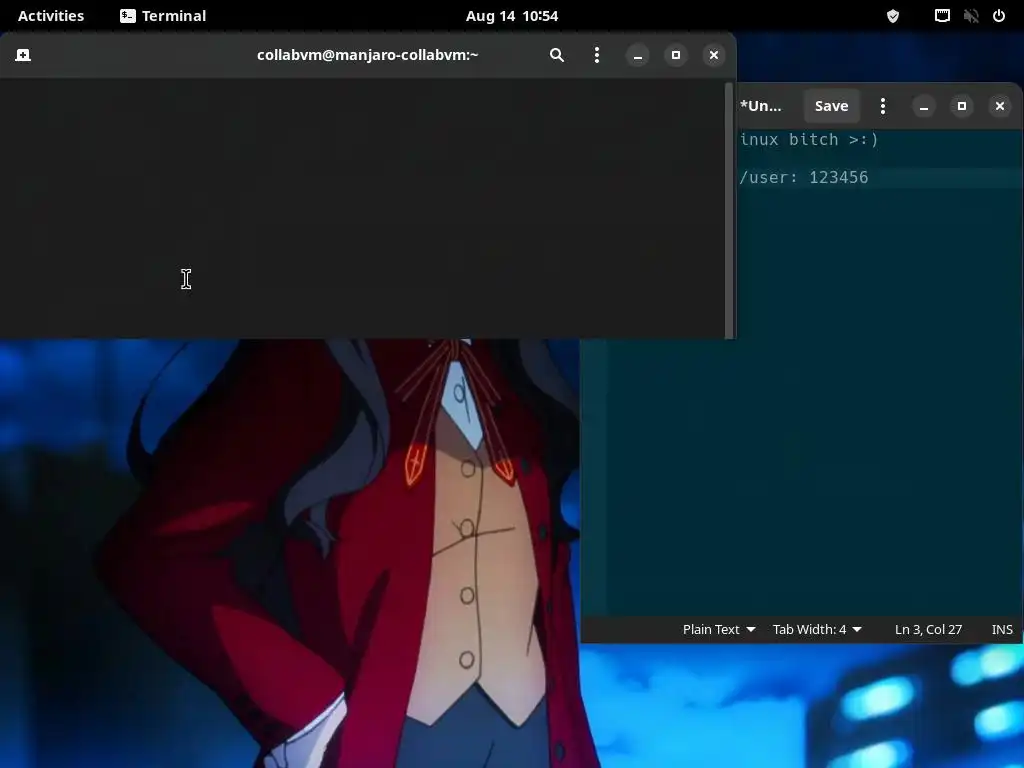Click the security shield tray icon
1024x768 pixels.
coord(892,16)
